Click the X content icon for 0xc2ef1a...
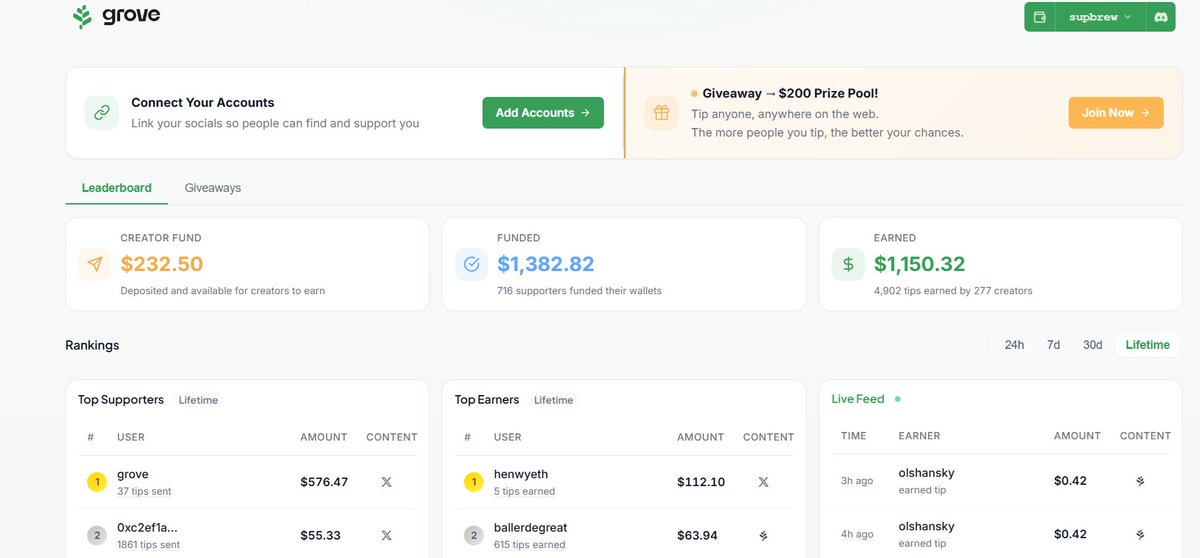The width and height of the screenshot is (1200, 558). (x=387, y=535)
